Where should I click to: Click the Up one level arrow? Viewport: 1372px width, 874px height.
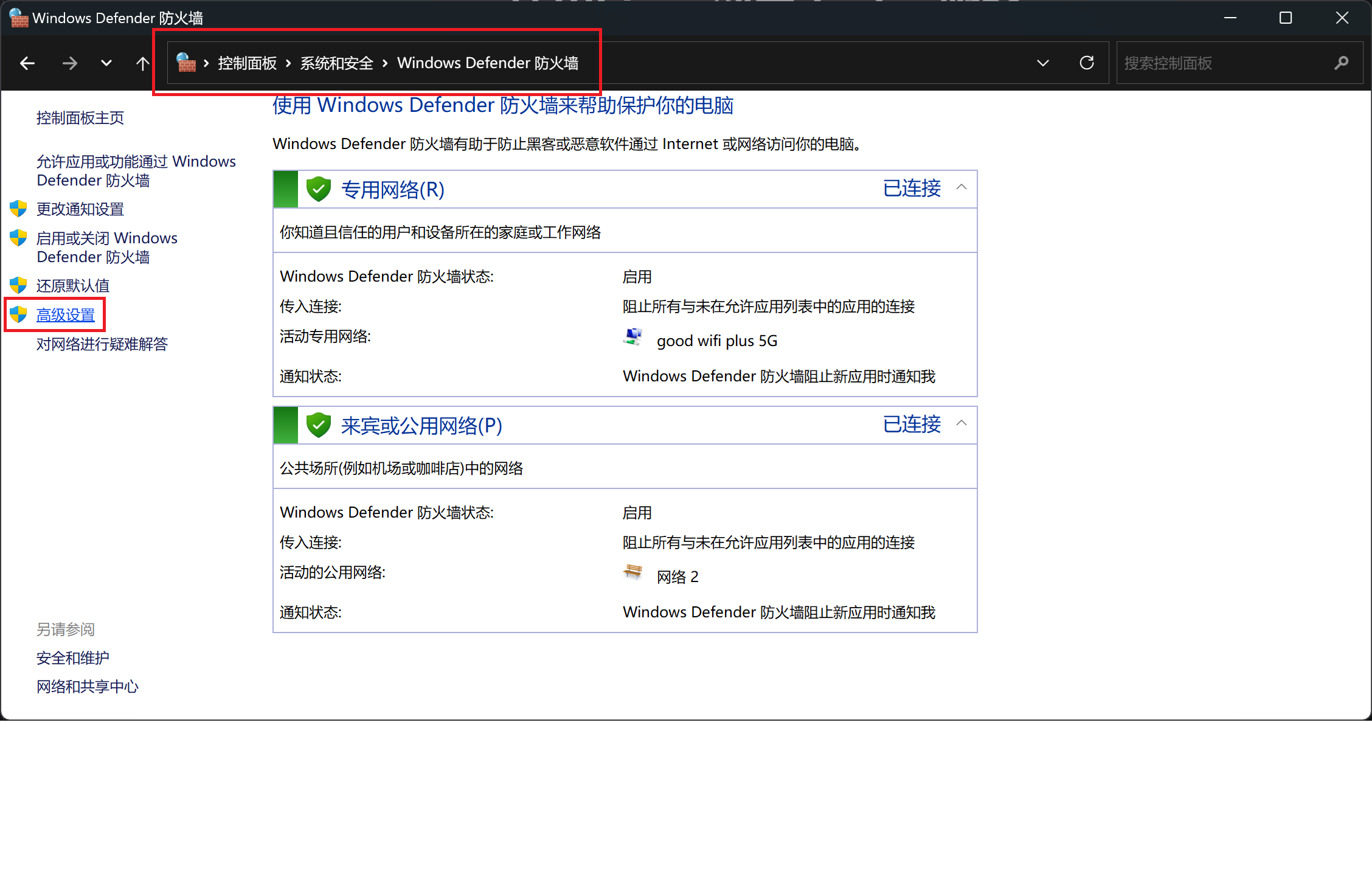click(142, 63)
